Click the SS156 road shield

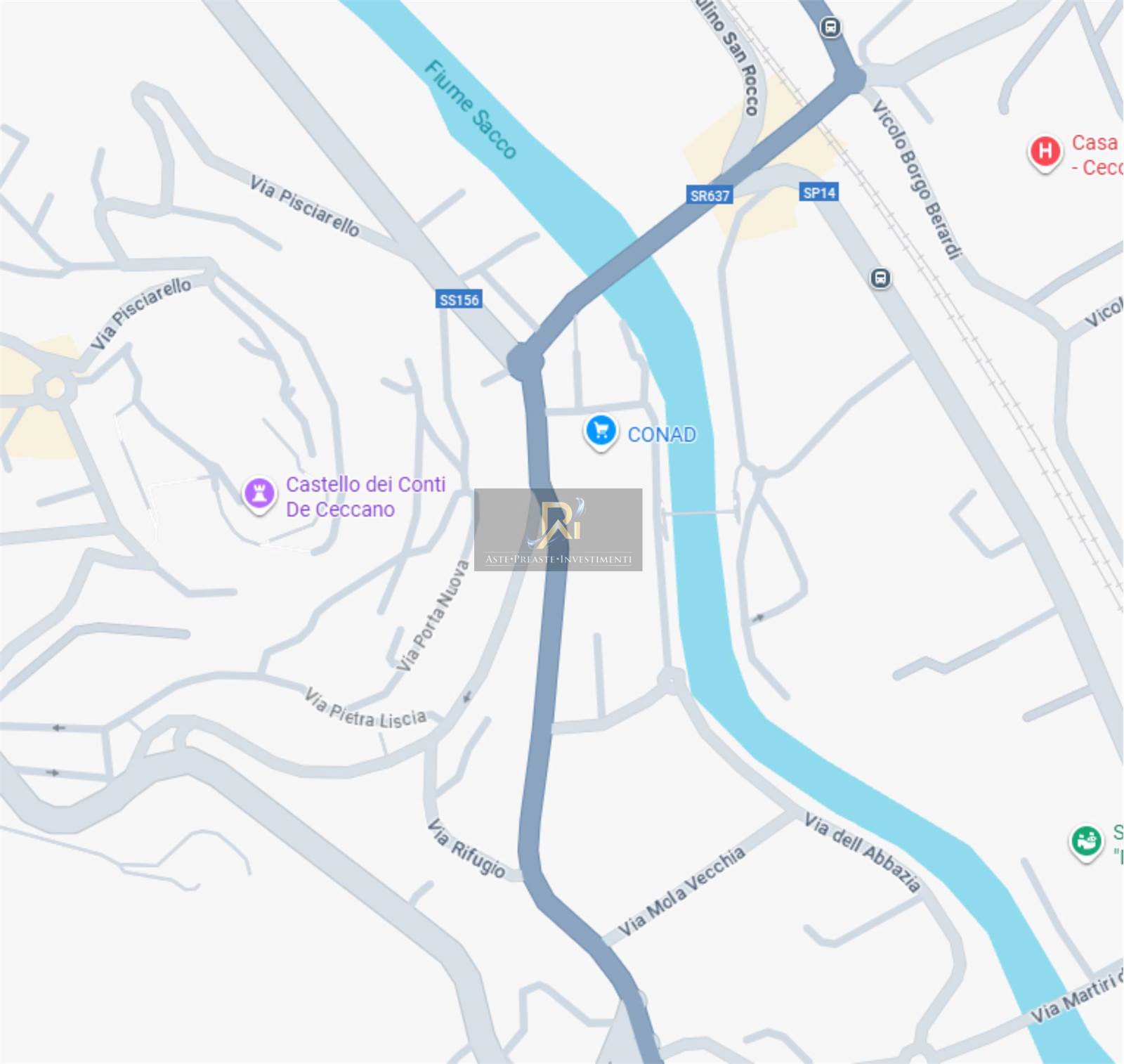pos(459,299)
